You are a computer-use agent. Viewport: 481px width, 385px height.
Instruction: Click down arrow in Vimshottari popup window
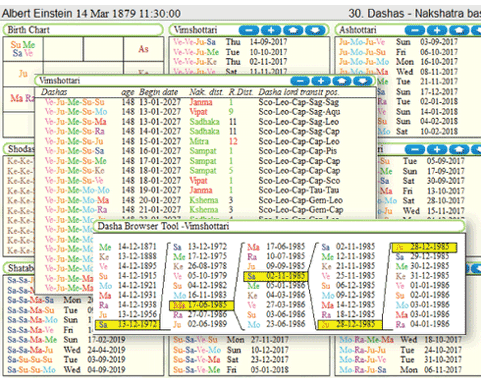tap(363, 81)
